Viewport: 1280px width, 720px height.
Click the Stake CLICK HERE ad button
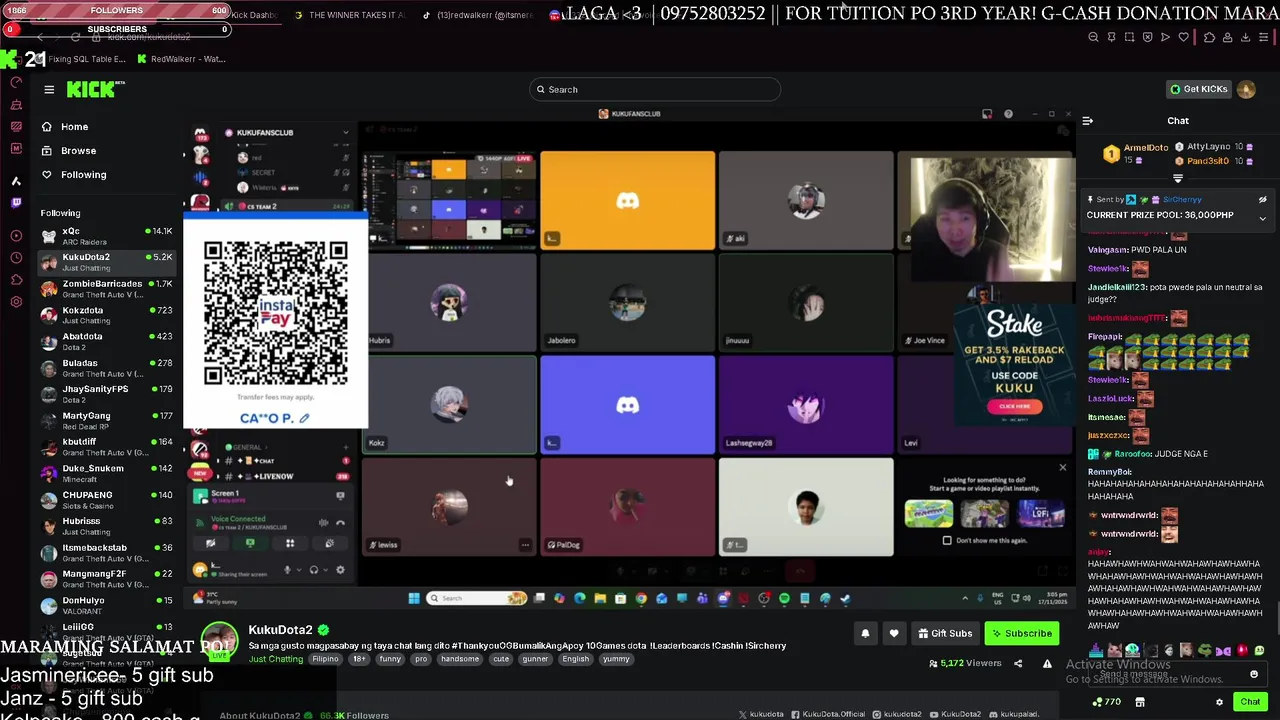point(1014,406)
